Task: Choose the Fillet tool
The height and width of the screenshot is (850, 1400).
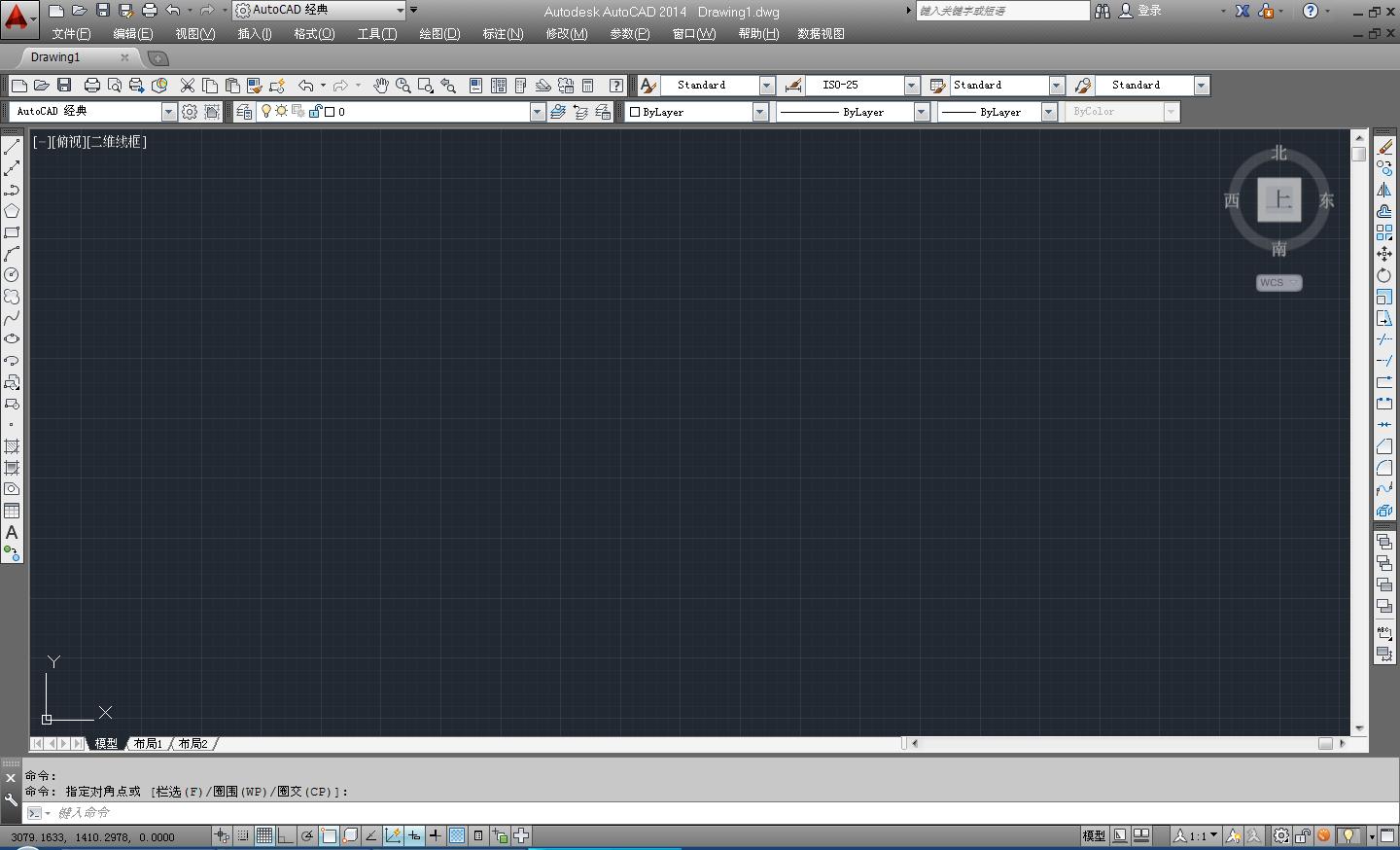Action: (x=1384, y=468)
